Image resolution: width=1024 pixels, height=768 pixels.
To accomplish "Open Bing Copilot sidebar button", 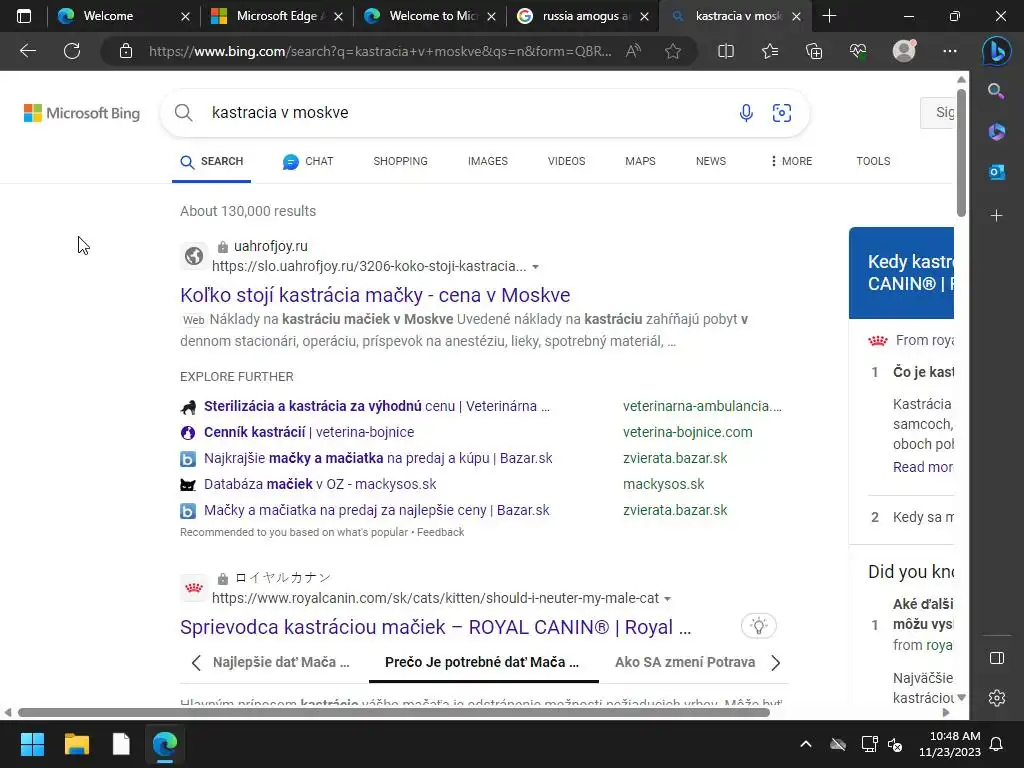I will point(996,51).
